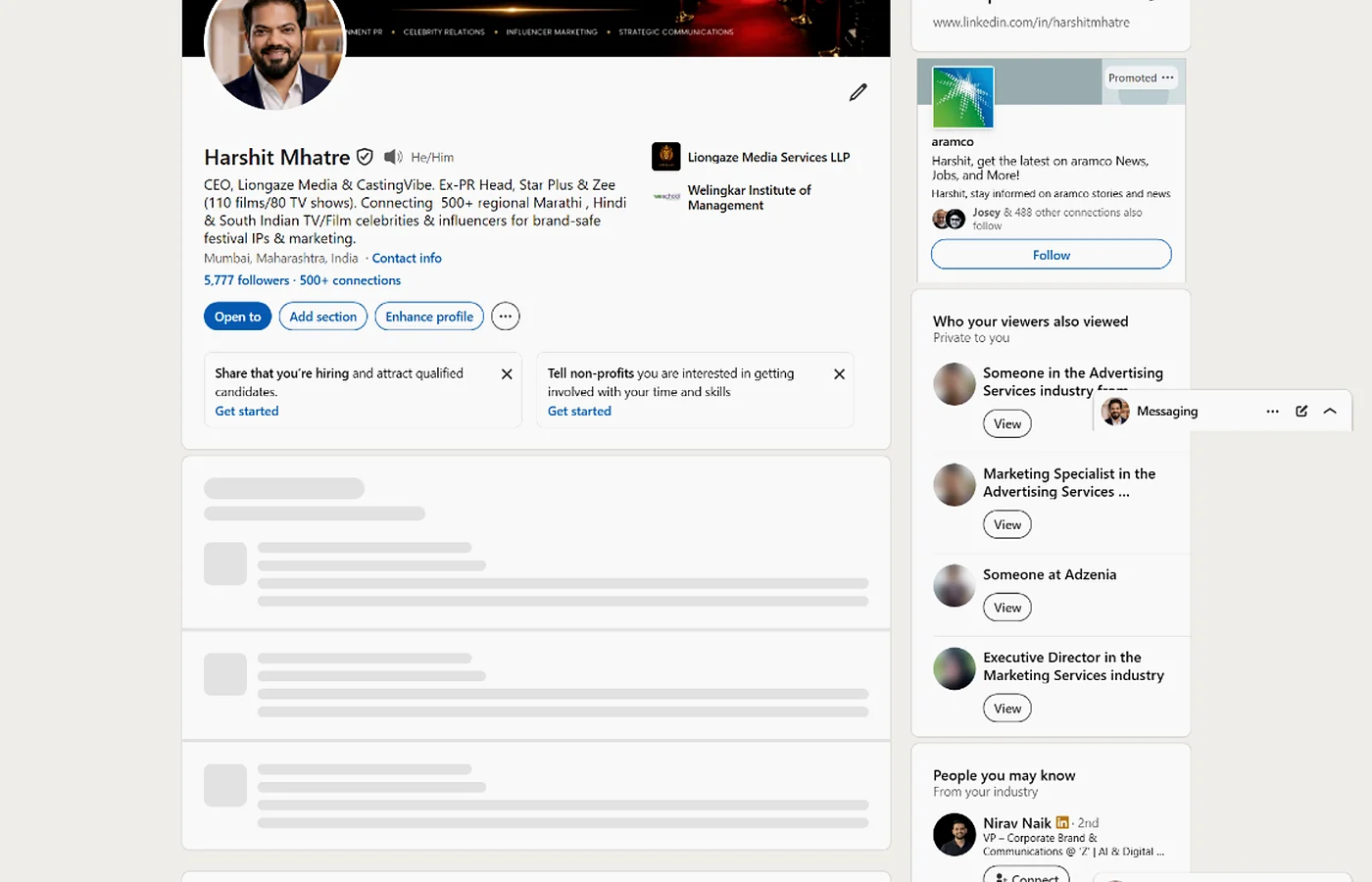Connect with Nirav Naik
The width and height of the screenshot is (1372, 882).
point(1026,874)
